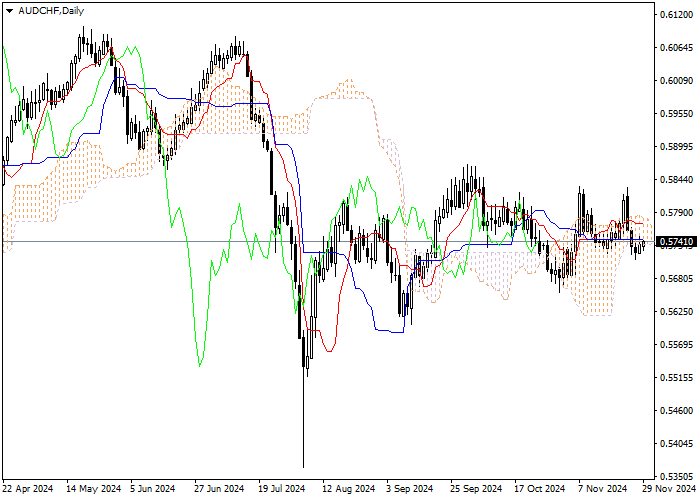The image size is (700, 500).
Task: Select the 14 May 2024 date label
Action: coord(94,489)
